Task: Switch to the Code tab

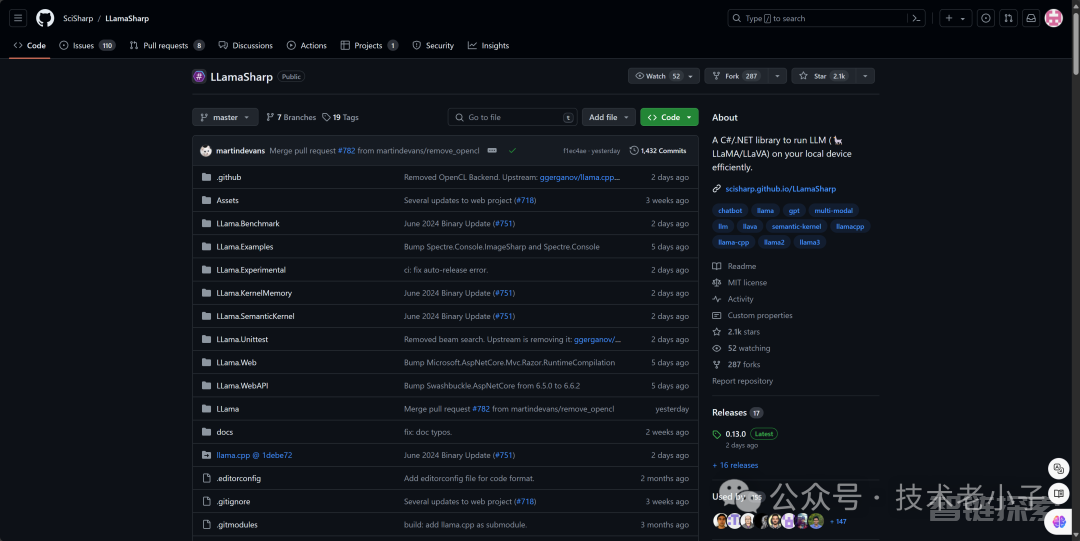Action: 30,45
